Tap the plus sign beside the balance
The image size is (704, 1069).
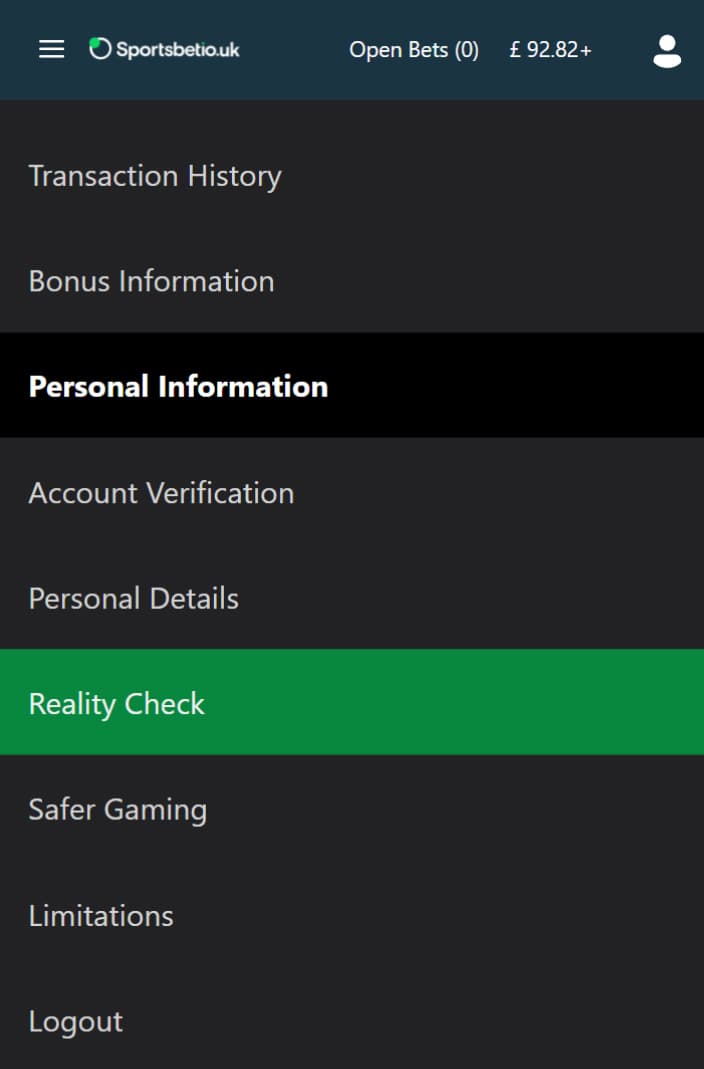(x=585, y=50)
